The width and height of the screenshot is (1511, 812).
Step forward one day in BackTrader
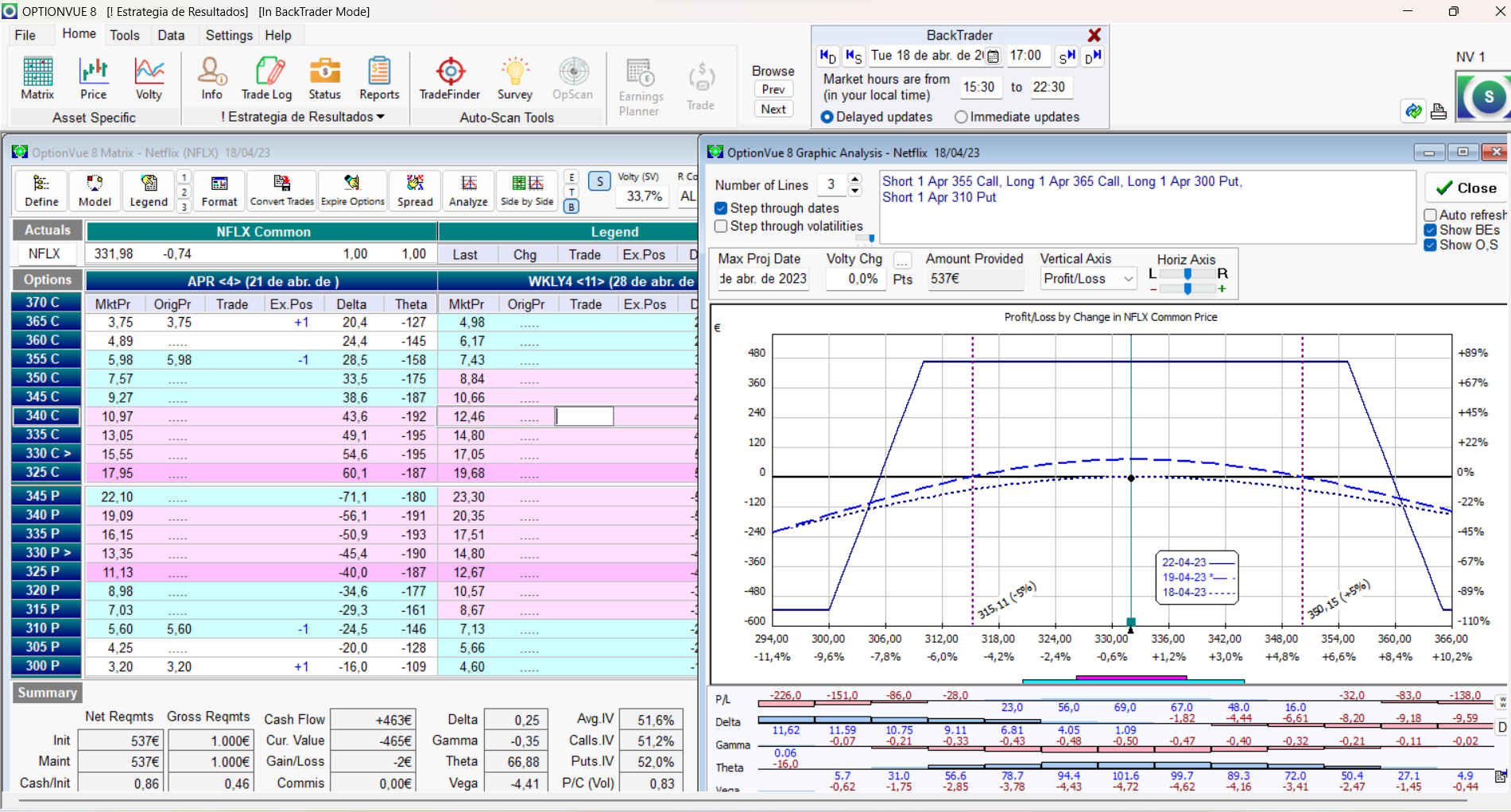1093,56
